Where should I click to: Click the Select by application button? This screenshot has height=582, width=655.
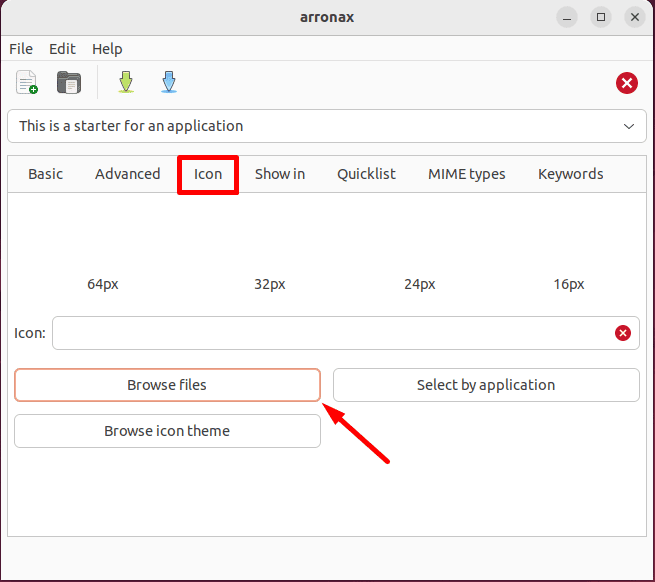(486, 385)
